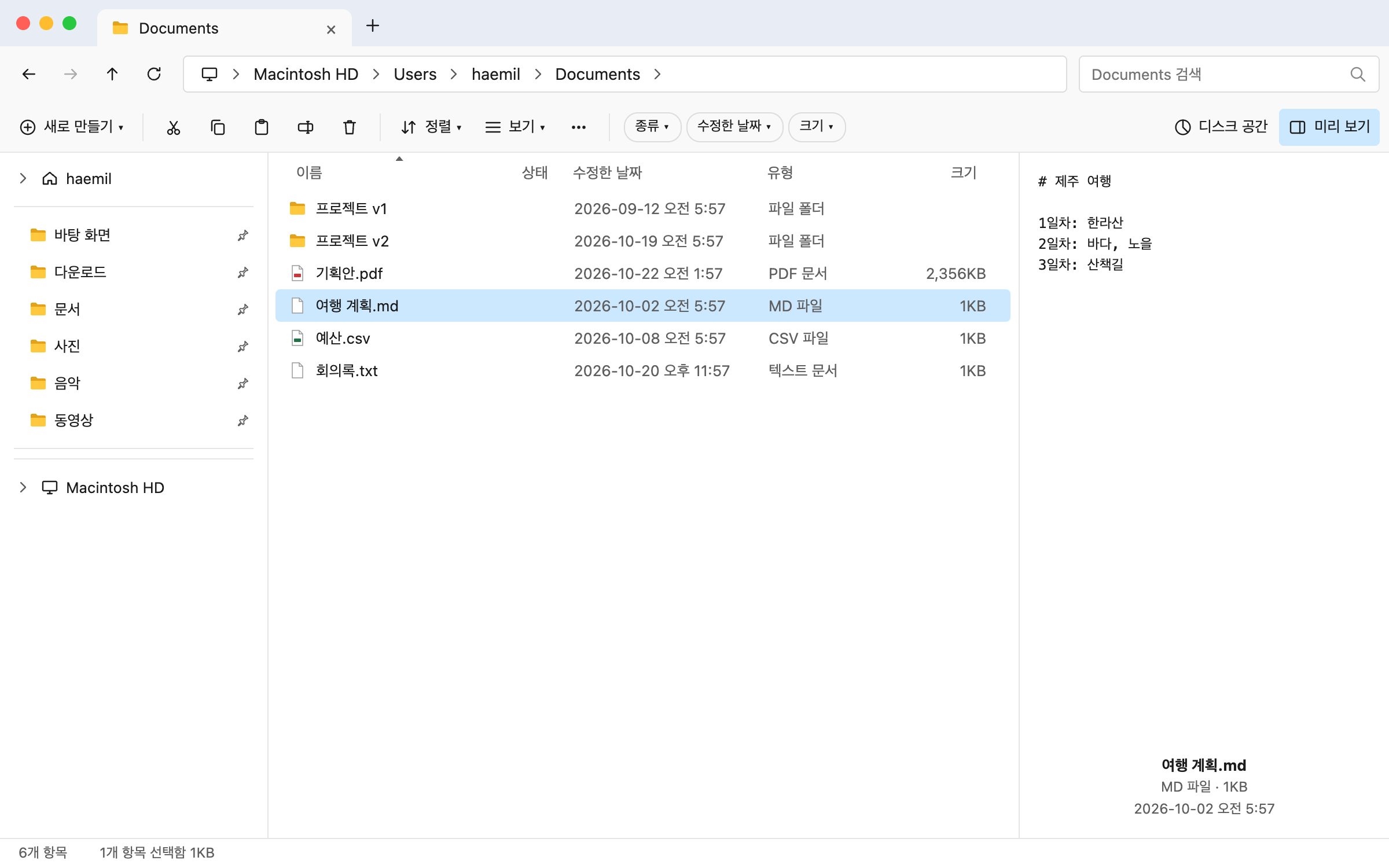The image size is (1389, 868).
Task: Click the rename icon in toolbar
Action: click(x=306, y=127)
